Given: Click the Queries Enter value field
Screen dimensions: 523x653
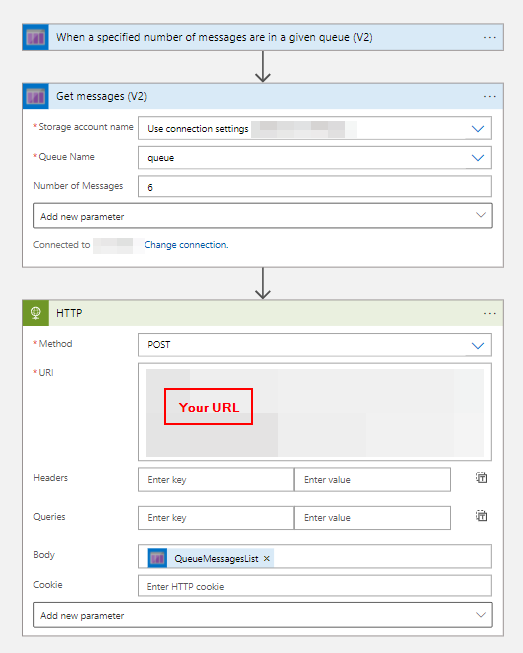Looking at the screenshot, I should [x=372, y=518].
